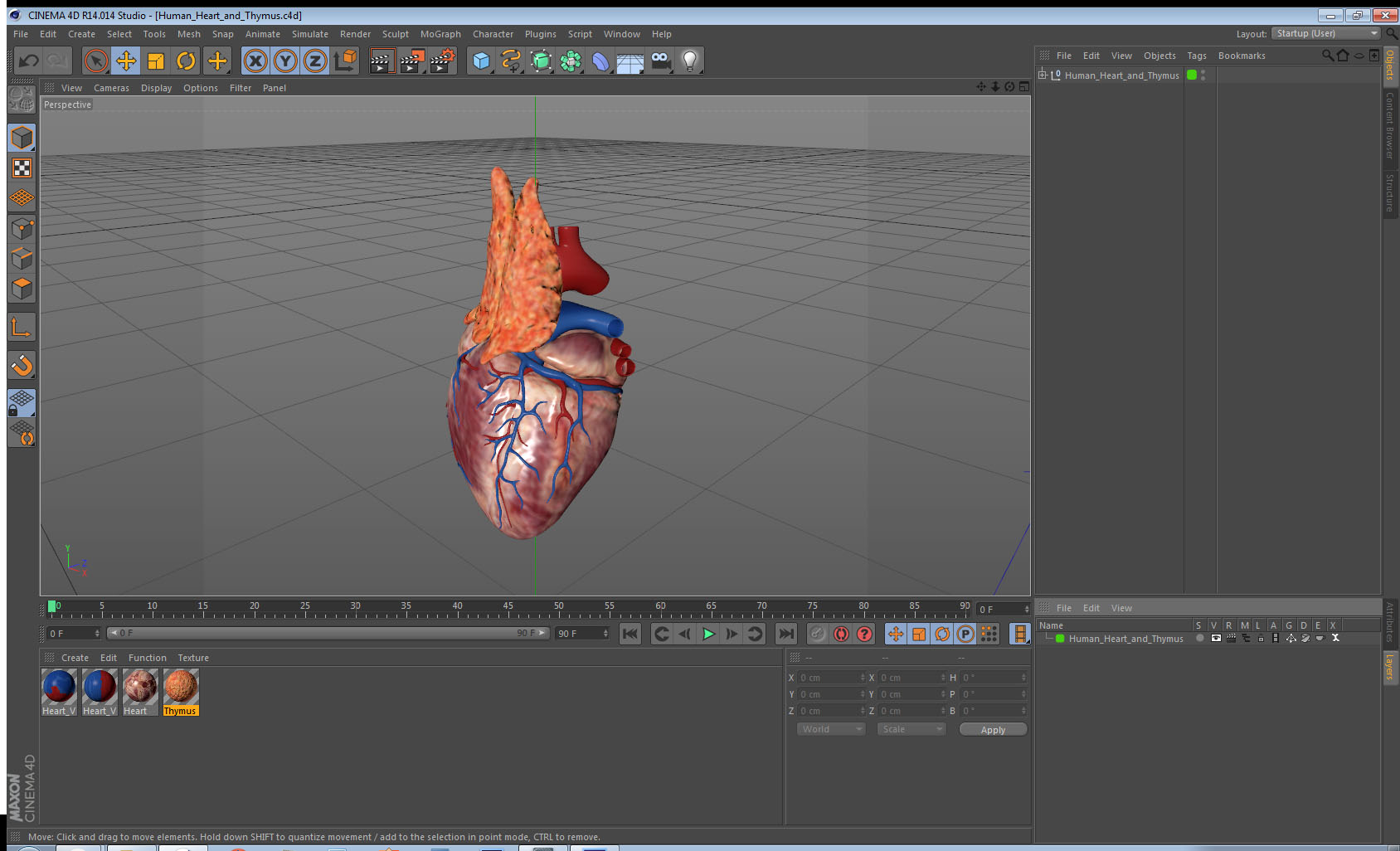
Task: Activate the Rotate tool icon
Action: [x=187, y=61]
